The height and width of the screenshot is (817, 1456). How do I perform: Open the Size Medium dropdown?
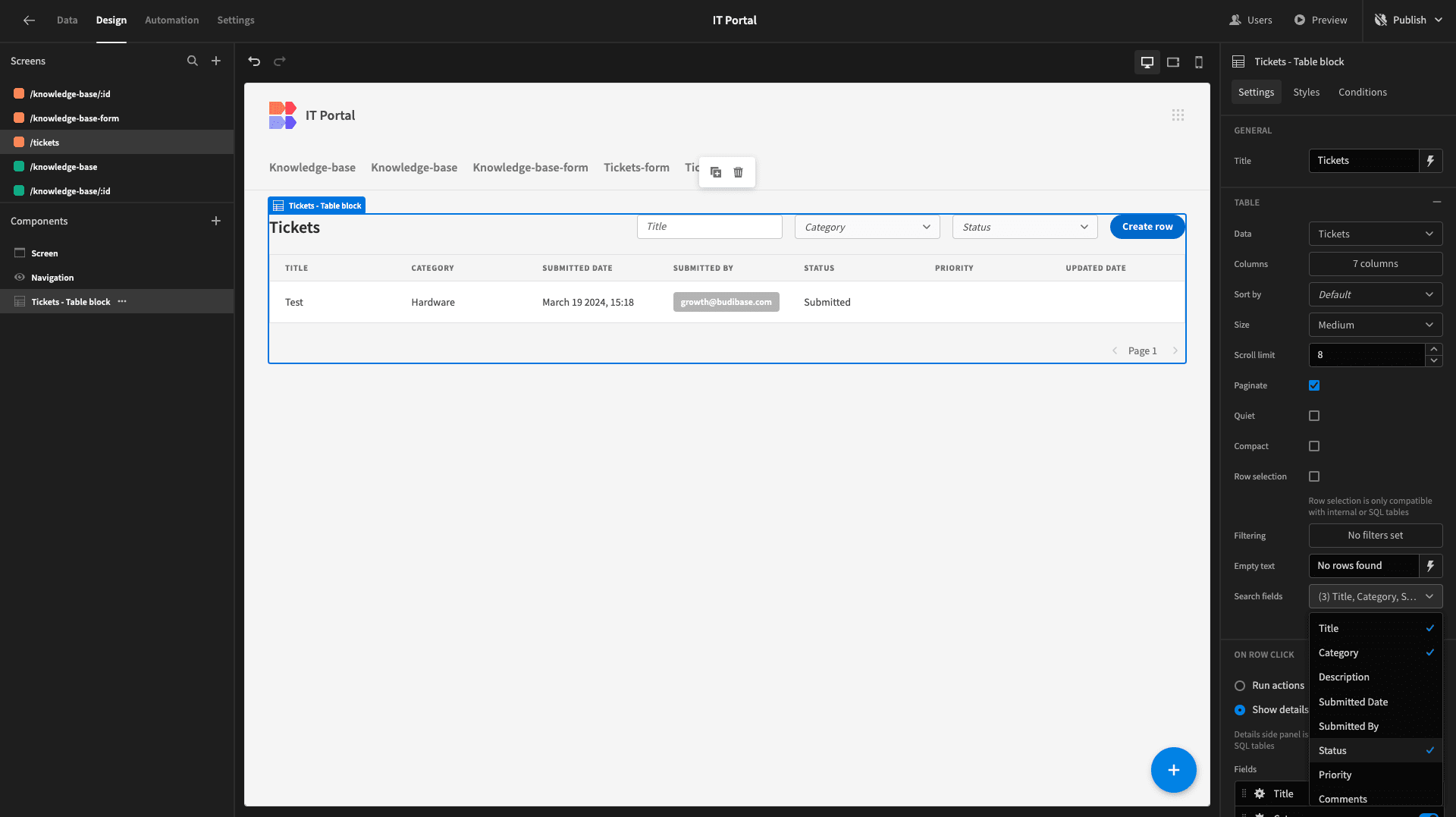coord(1376,325)
